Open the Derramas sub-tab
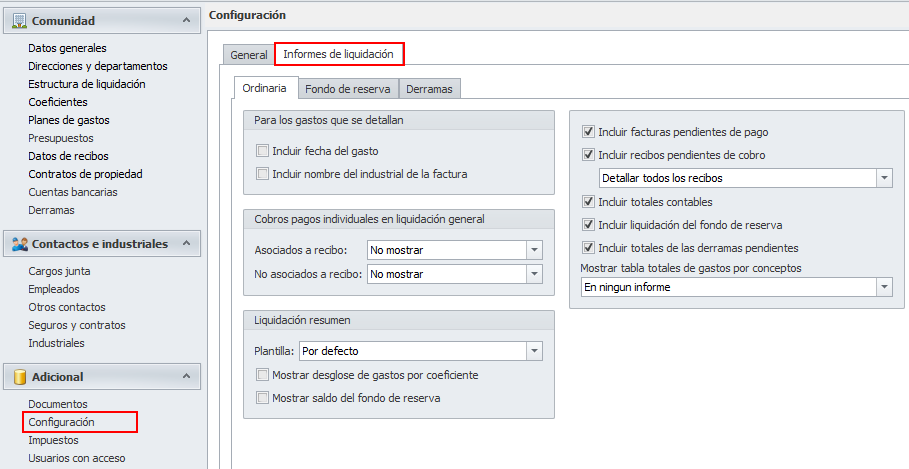909x469 pixels. tap(429, 89)
